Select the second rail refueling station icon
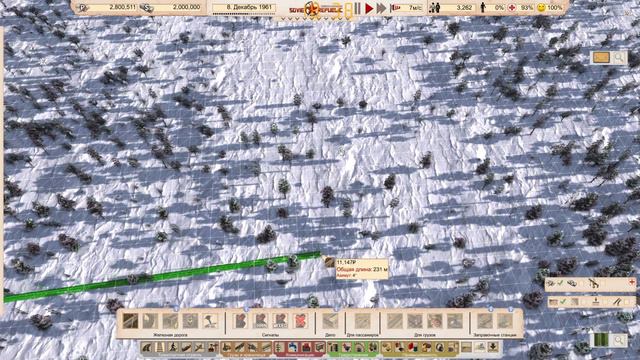Viewport: 640px width, 360px height. coord(504,321)
